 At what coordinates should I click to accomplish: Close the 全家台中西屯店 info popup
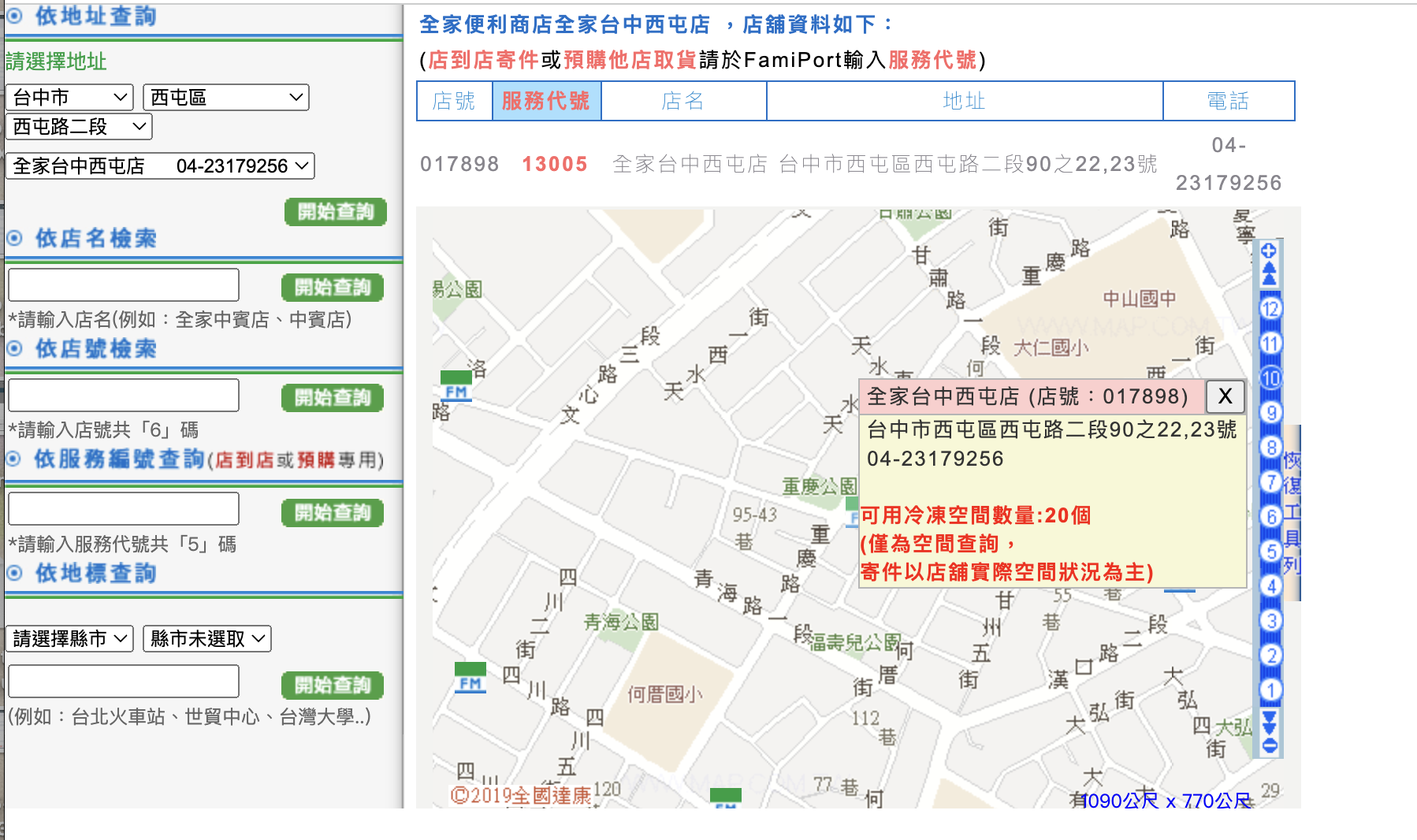coord(1225,396)
